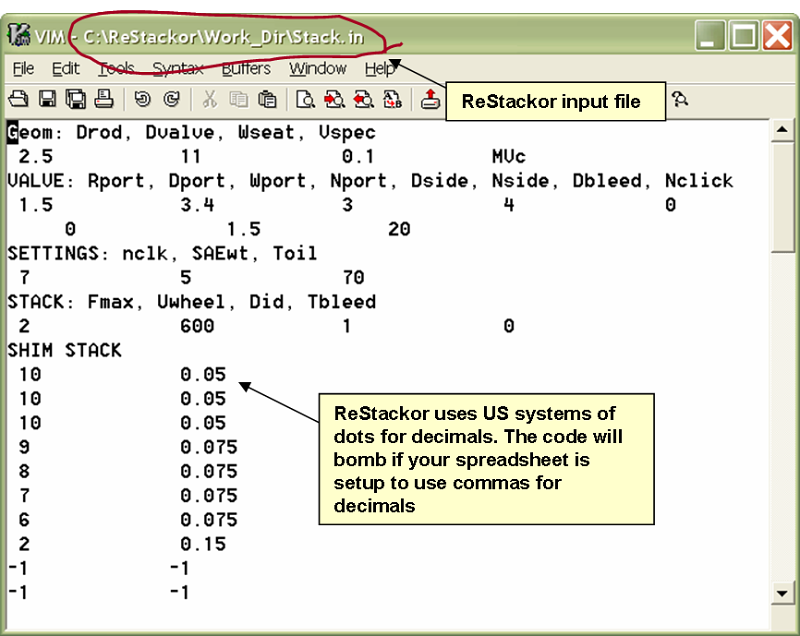Click the '8' shim diameter value
The width and height of the screenshot is (800, 636).
point(24,471)
